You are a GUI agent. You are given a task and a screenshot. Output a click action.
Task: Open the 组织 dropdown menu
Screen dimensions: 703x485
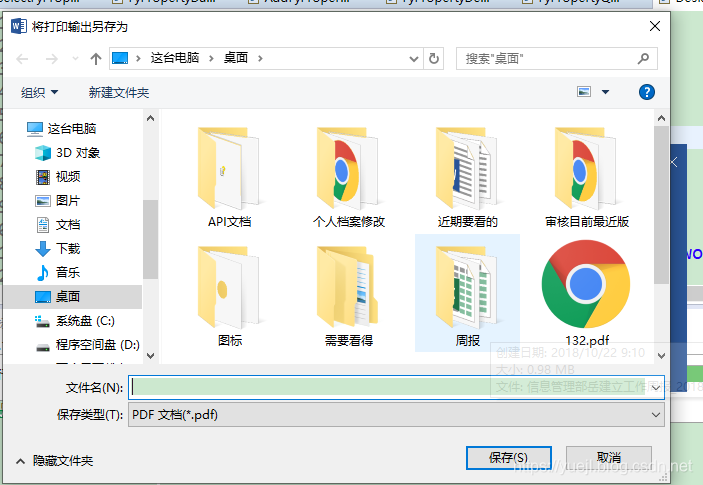[39, 92]
